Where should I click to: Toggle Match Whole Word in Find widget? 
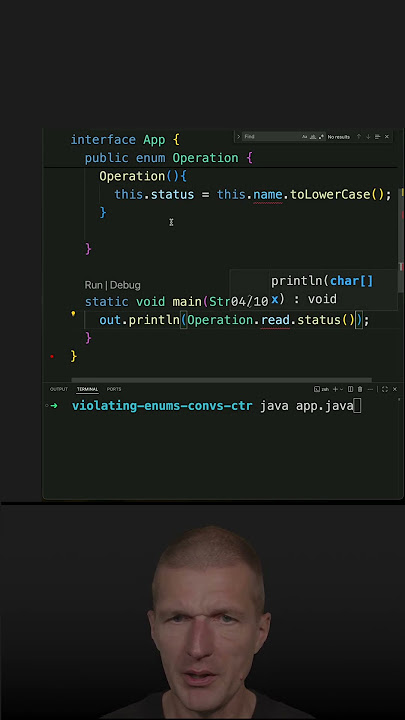pyautogui.click(x=313, y=137)
